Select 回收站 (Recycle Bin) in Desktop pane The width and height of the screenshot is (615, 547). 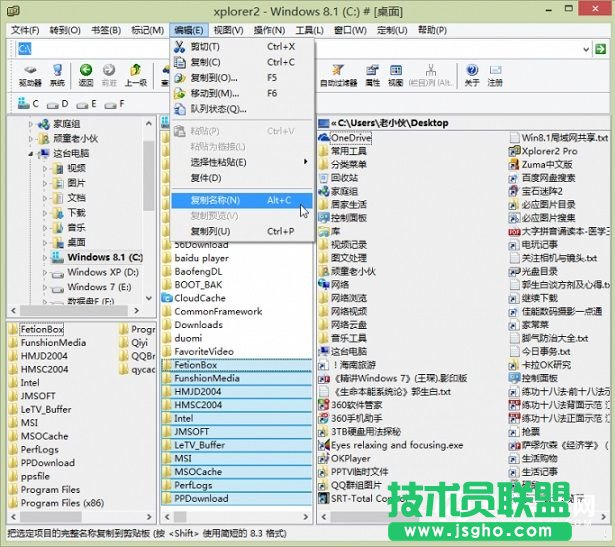coord(338,178)
